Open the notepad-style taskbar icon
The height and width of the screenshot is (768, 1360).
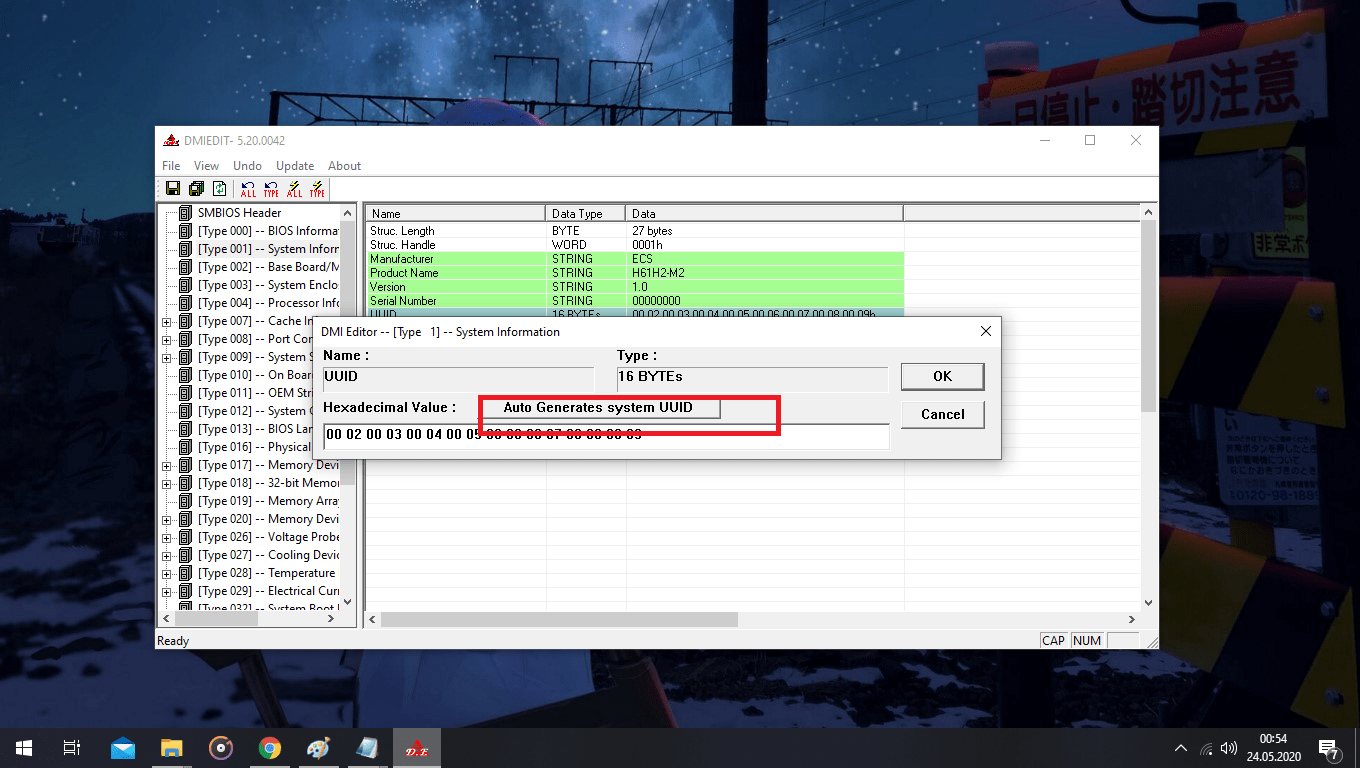click(x=367, y=748)
